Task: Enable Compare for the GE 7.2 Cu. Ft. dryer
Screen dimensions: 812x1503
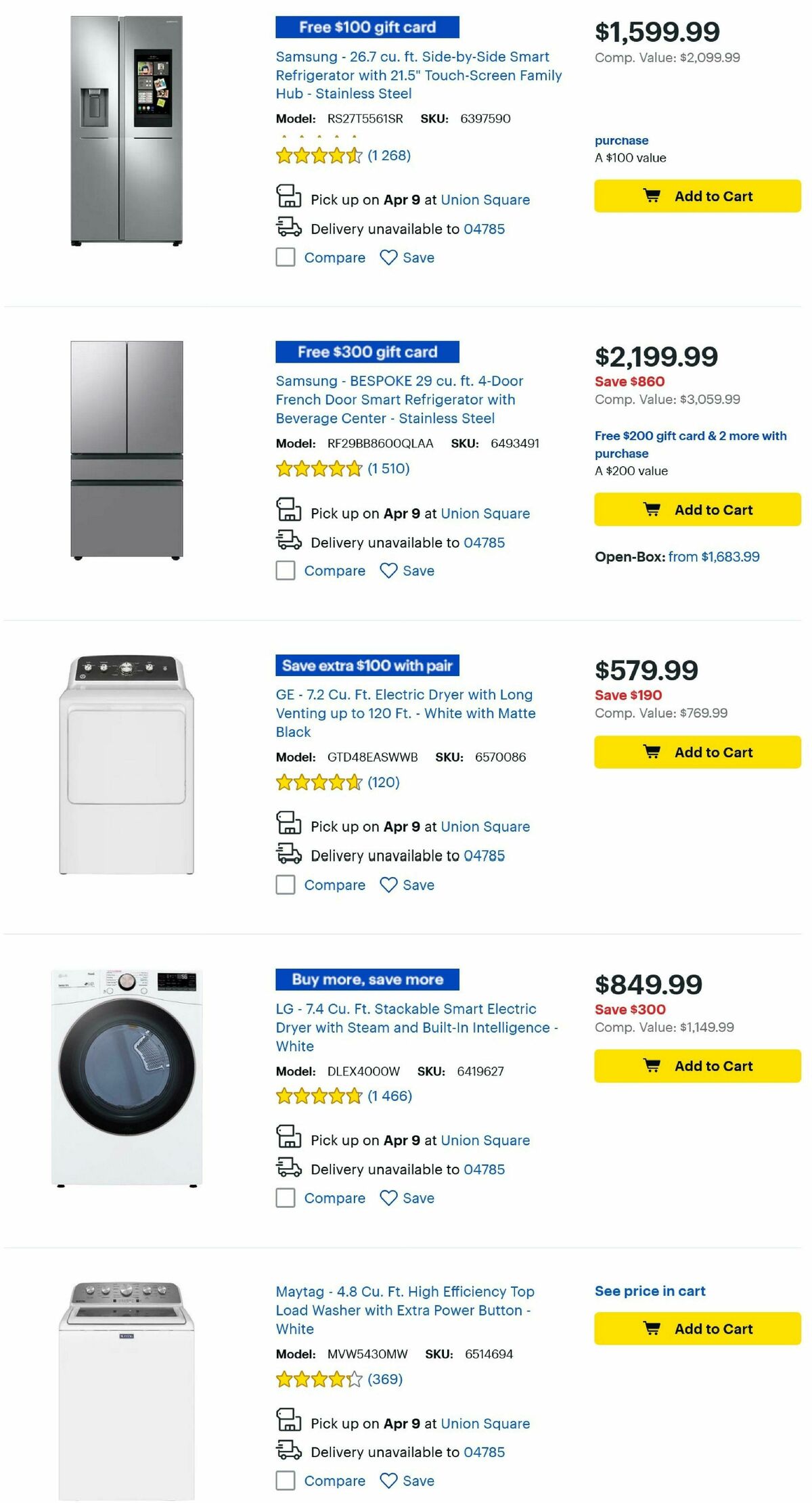Action: (x=285, y=884)
